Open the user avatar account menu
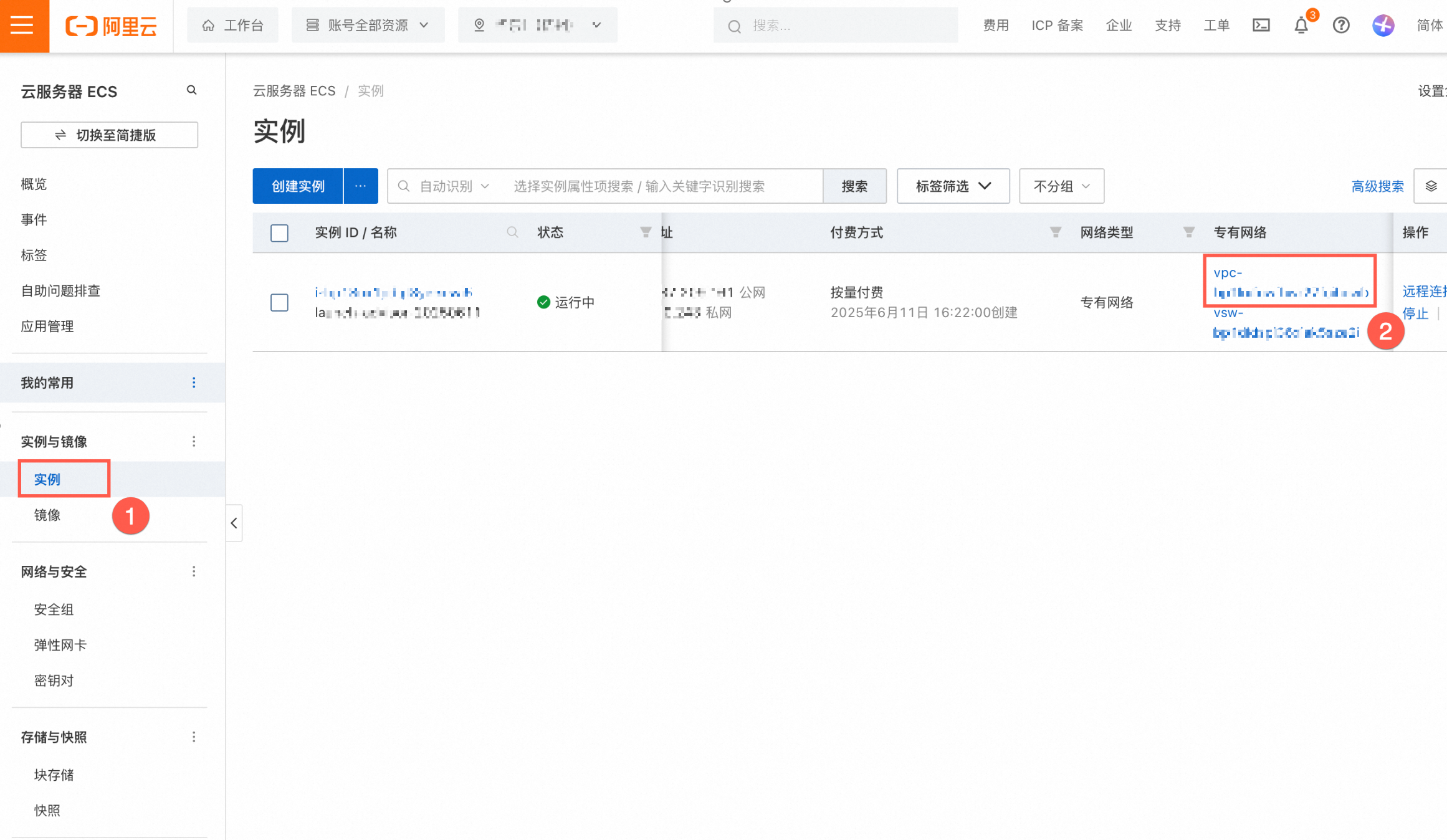This screenshot has height=840, width=1447. [1383, 26]
